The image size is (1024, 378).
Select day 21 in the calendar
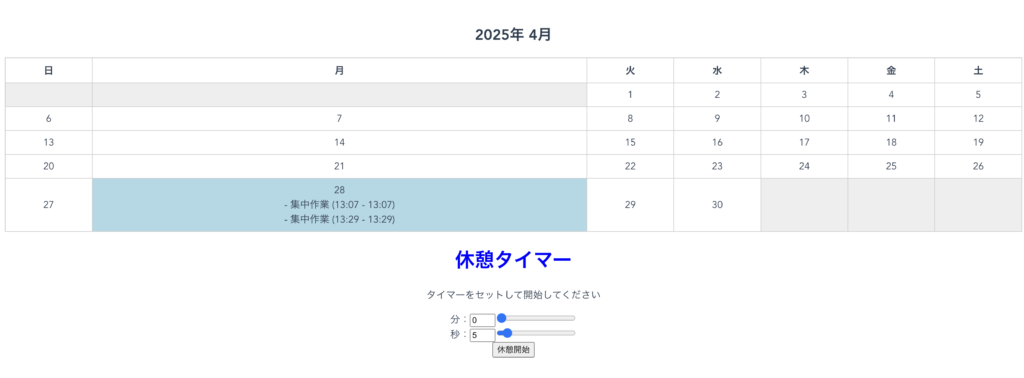tap(340, 166)
